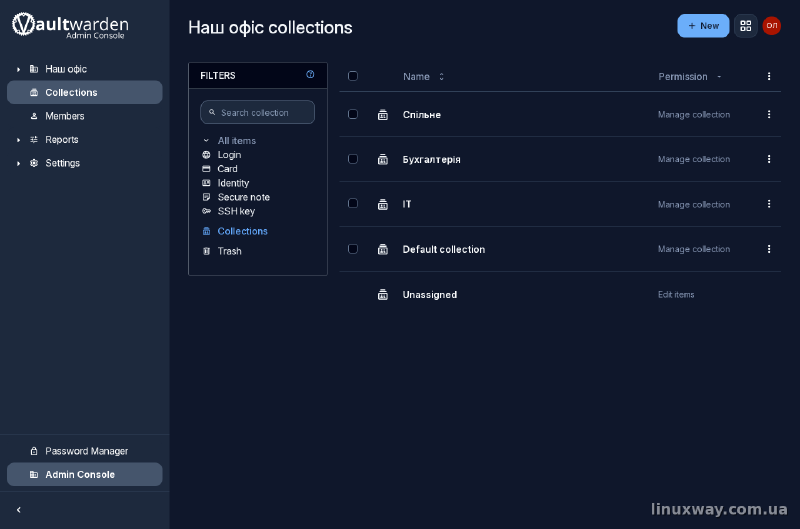The height and width of the screenshot is (529, 800).
Task: Click the Password Manager lock icon
Action: [34, 451]
